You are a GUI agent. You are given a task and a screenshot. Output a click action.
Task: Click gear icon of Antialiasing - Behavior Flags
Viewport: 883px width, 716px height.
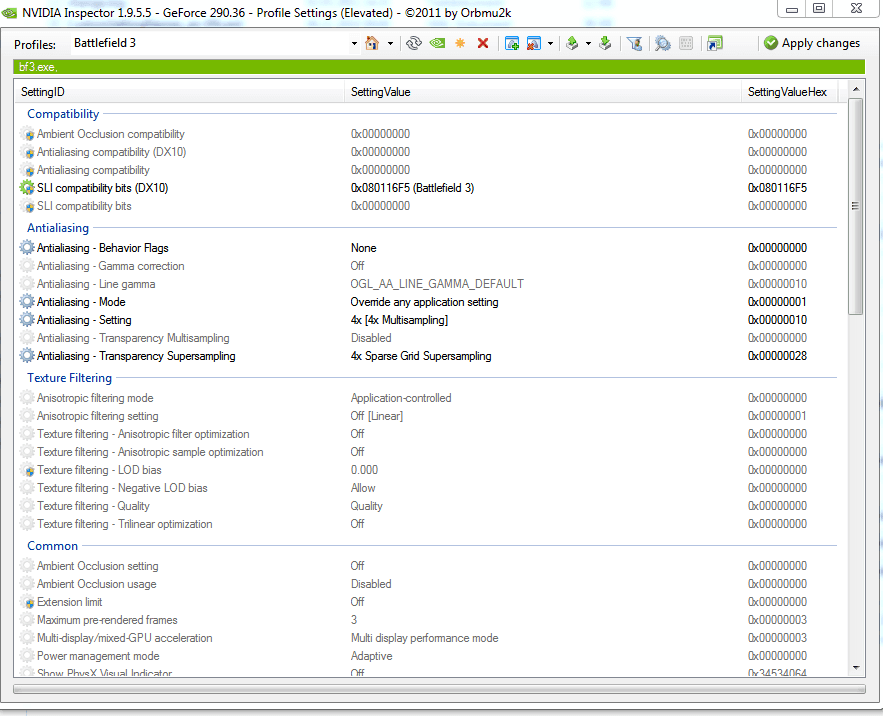[27, 248]
